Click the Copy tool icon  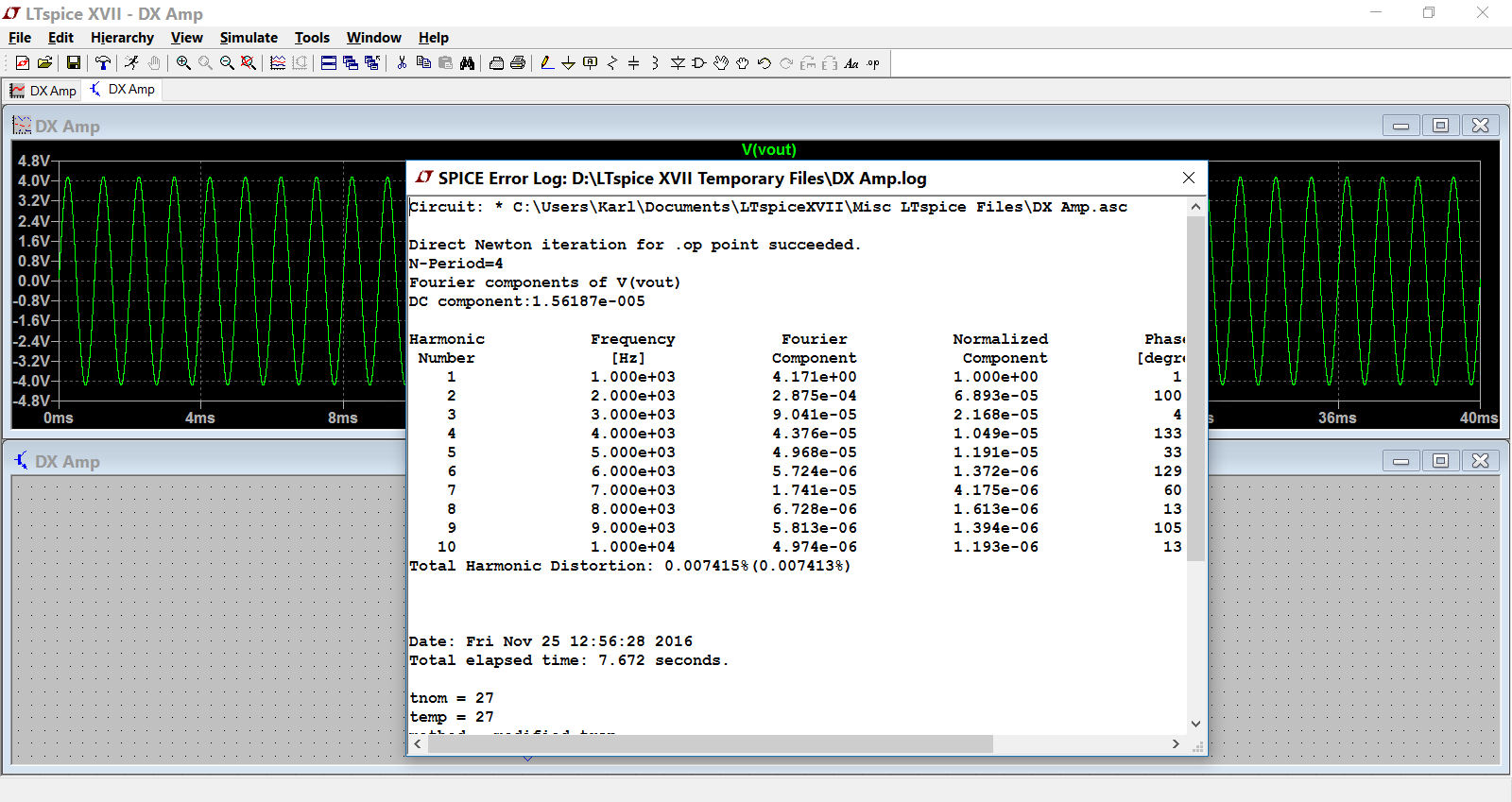[423, 63]
